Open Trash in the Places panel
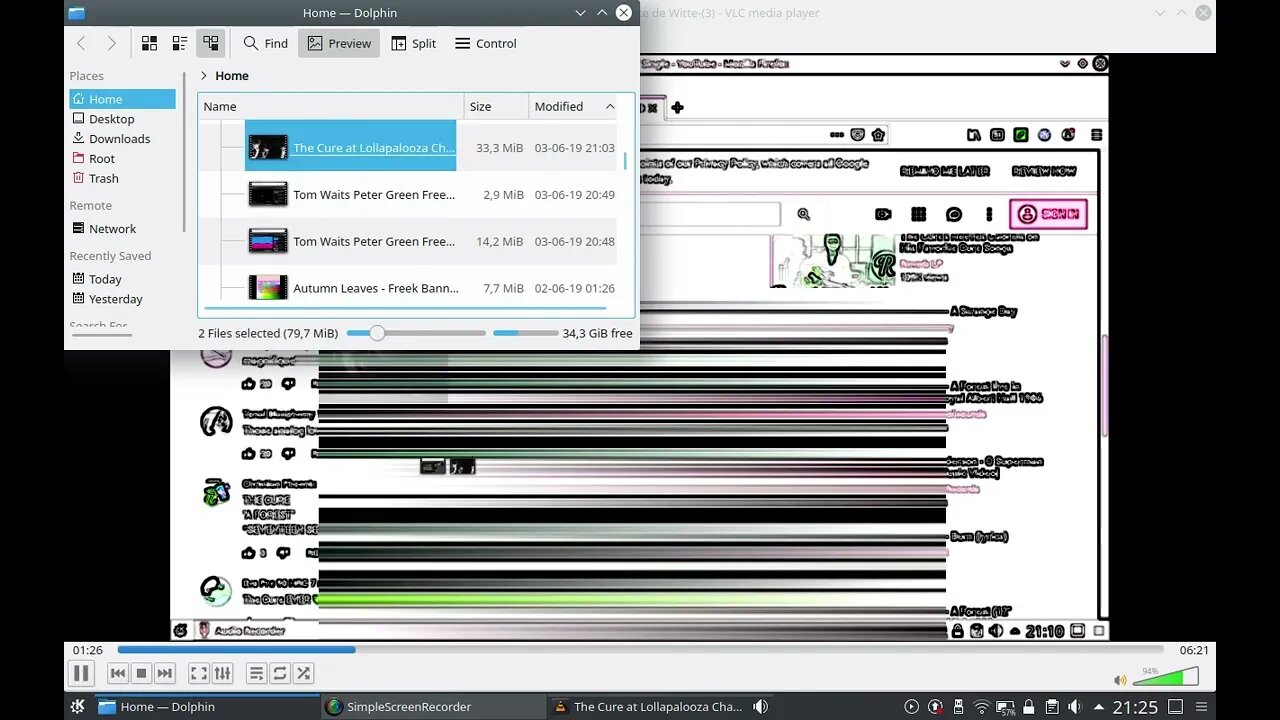1280x720 pixels. 122,179
